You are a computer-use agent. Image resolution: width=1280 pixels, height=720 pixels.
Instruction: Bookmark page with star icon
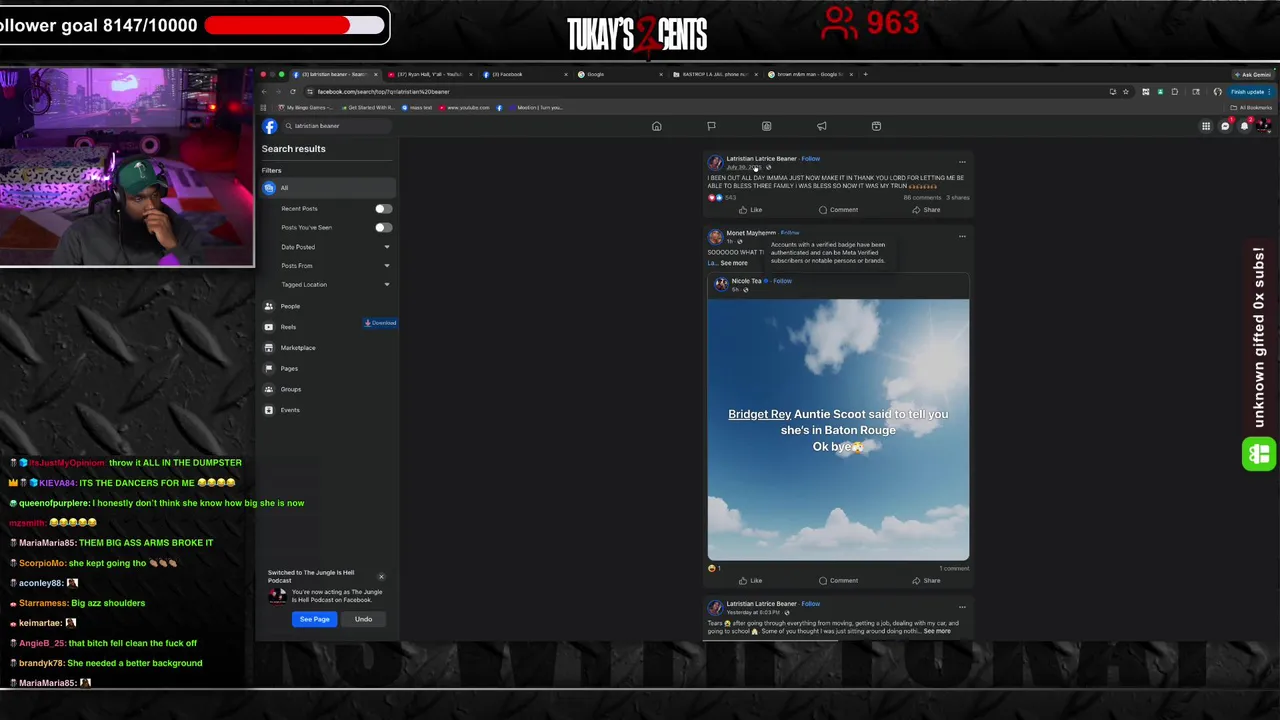pos(1126,92)
